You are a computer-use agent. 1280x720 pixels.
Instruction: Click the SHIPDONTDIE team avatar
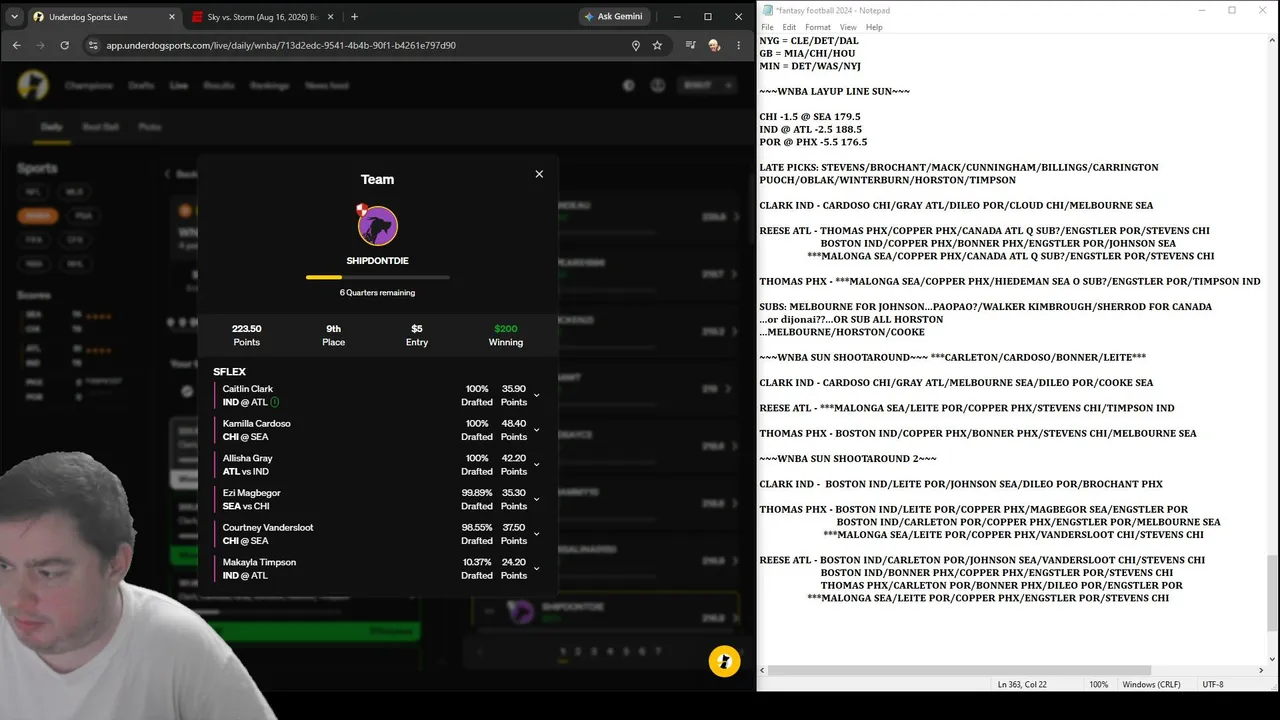coord(378,226)
